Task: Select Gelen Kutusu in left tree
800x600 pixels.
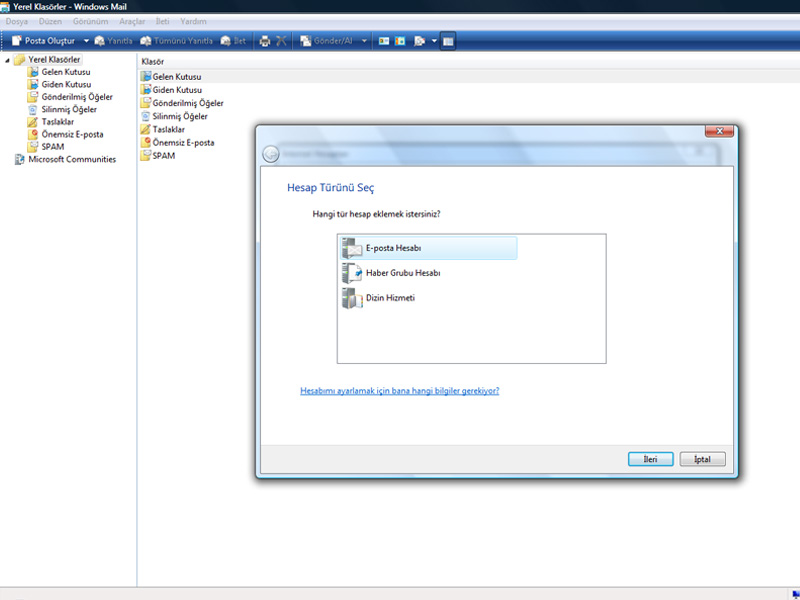Action: pyautogui.click(x=66, y=72)
